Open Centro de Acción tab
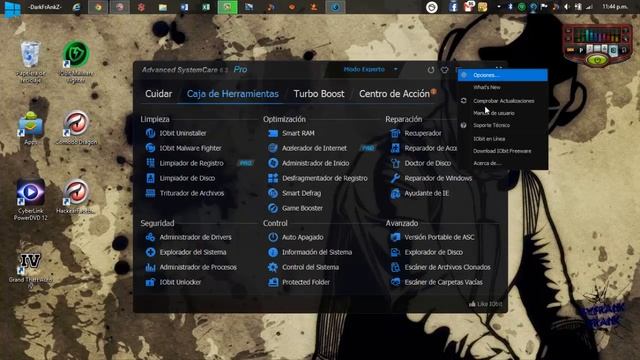640x360 pixels. (x=394, y=94)
